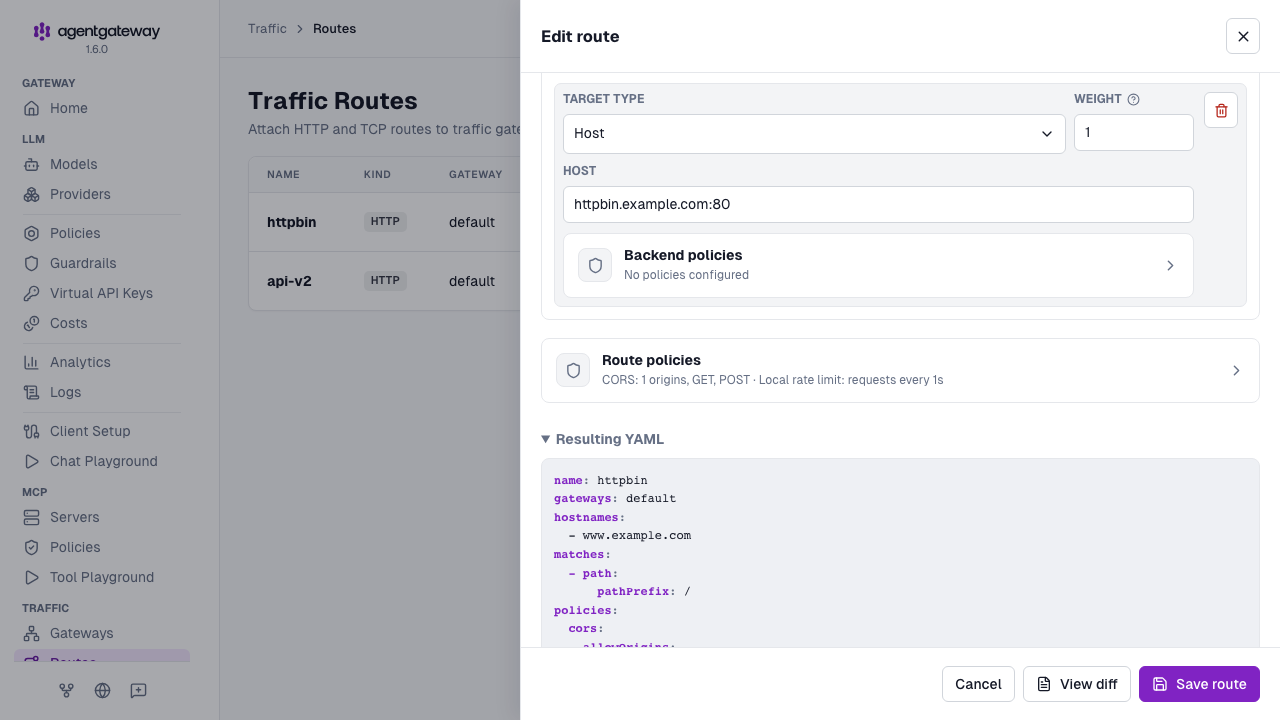
Task: Go to Providers in the sidebar
Action: coord(102,194)
